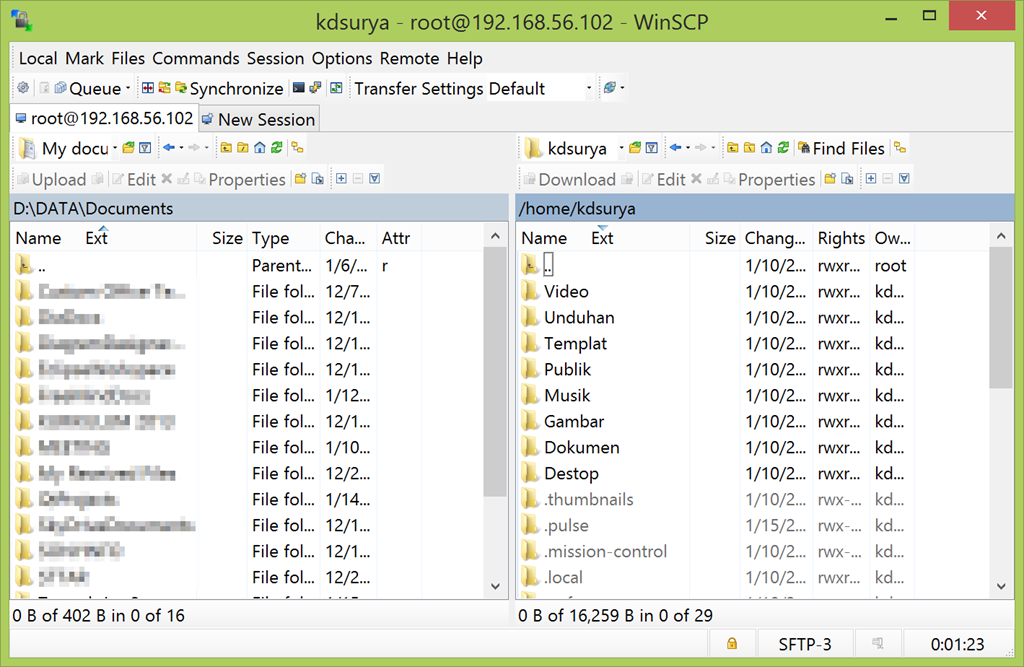Open local parent directory icon
The image size is (1024, 667).
(226, 148)
